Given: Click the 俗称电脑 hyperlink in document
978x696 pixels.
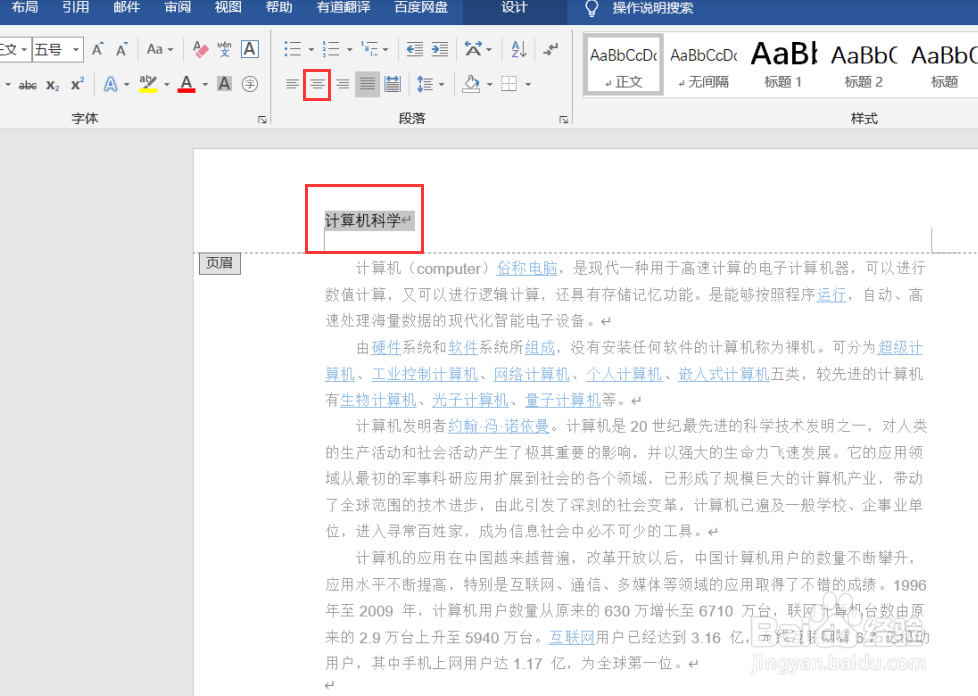Looking at the screenshot, I should coord(528,268).
